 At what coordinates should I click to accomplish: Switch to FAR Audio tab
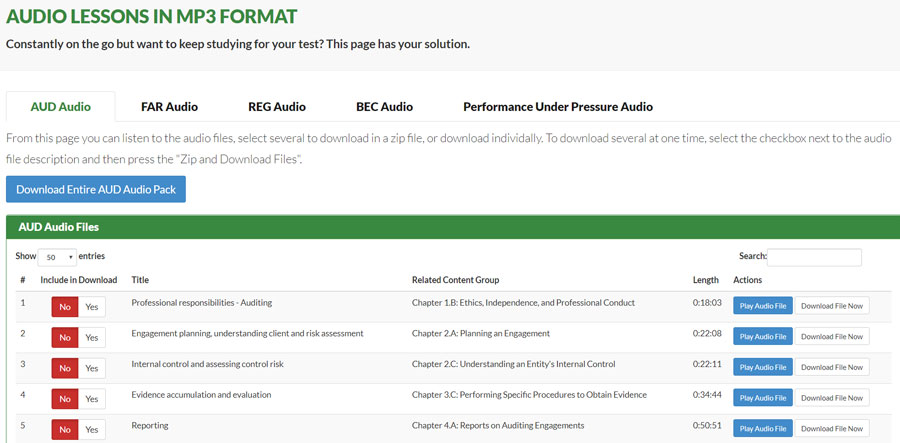tap(169, 107)
